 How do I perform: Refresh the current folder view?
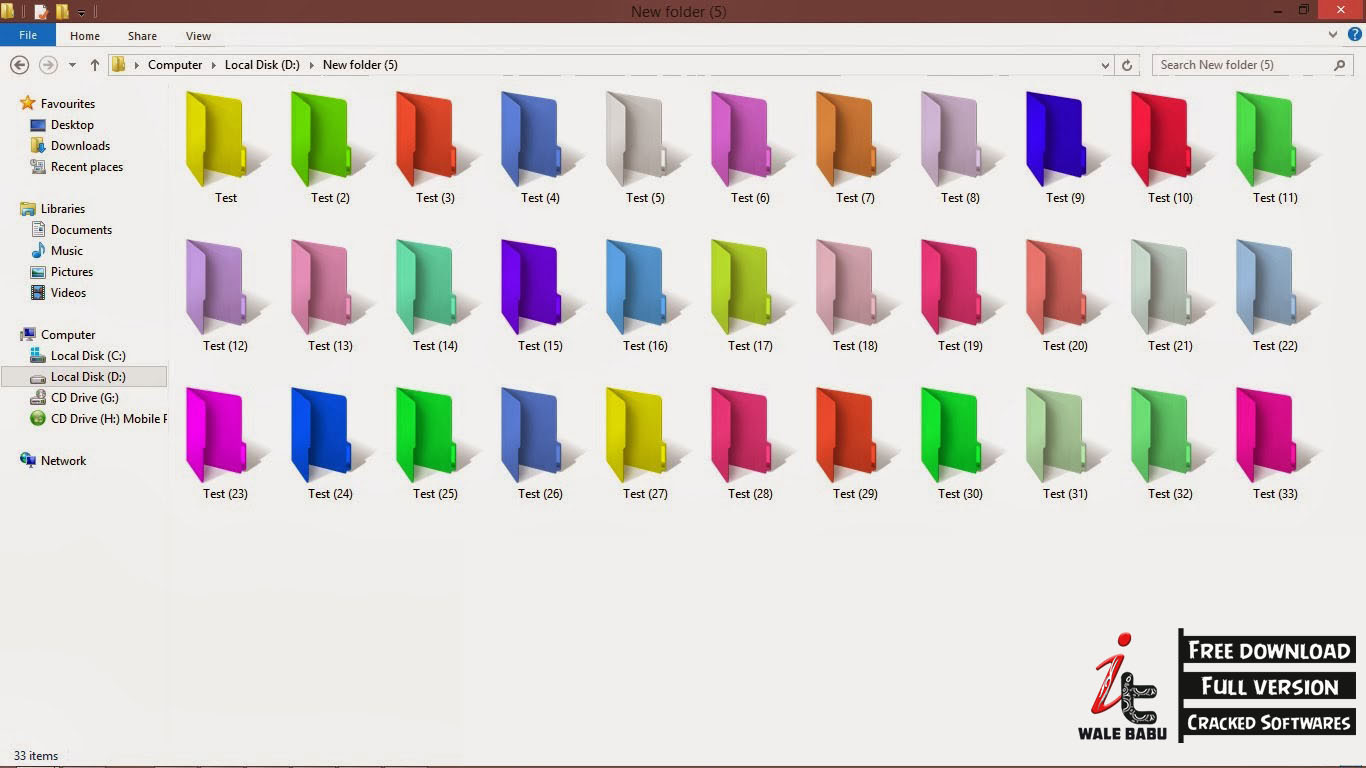pyautogui.click(x=1127, y=64)
